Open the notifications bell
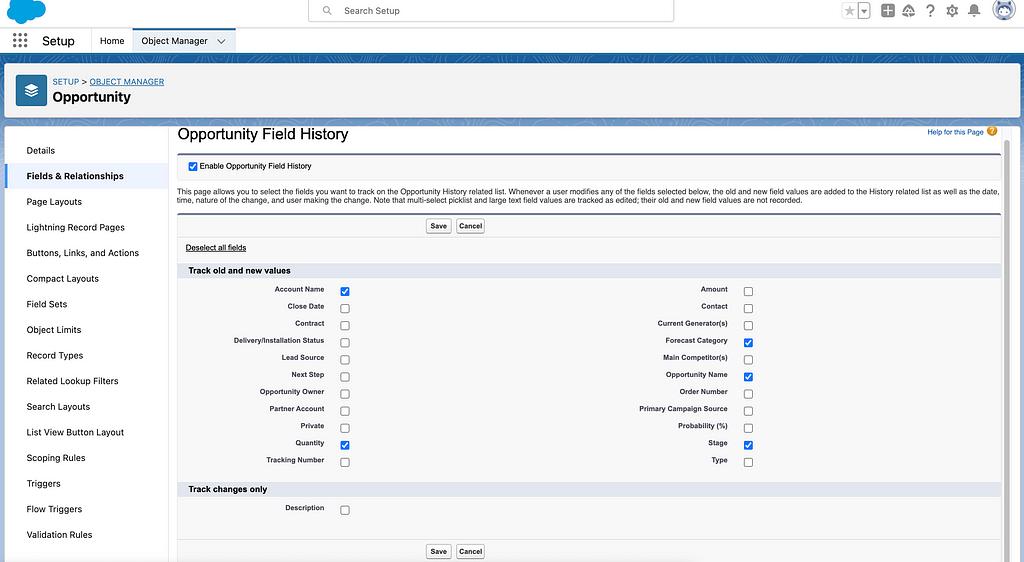This screenshot has width=1024, height=562. (x=974, y=11)
